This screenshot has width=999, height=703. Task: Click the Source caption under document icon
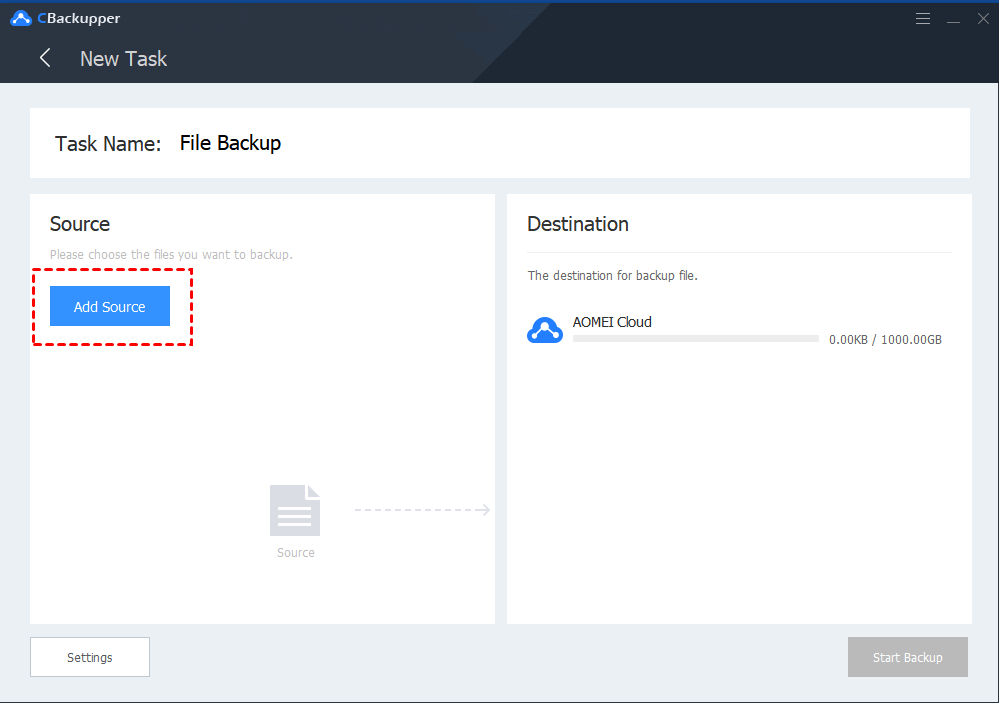(296, 553)
